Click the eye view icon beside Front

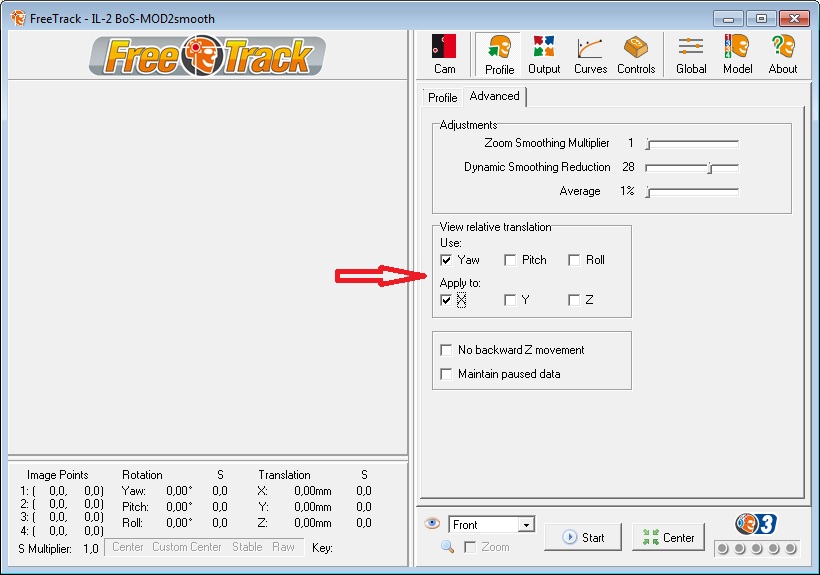point(432,523)
